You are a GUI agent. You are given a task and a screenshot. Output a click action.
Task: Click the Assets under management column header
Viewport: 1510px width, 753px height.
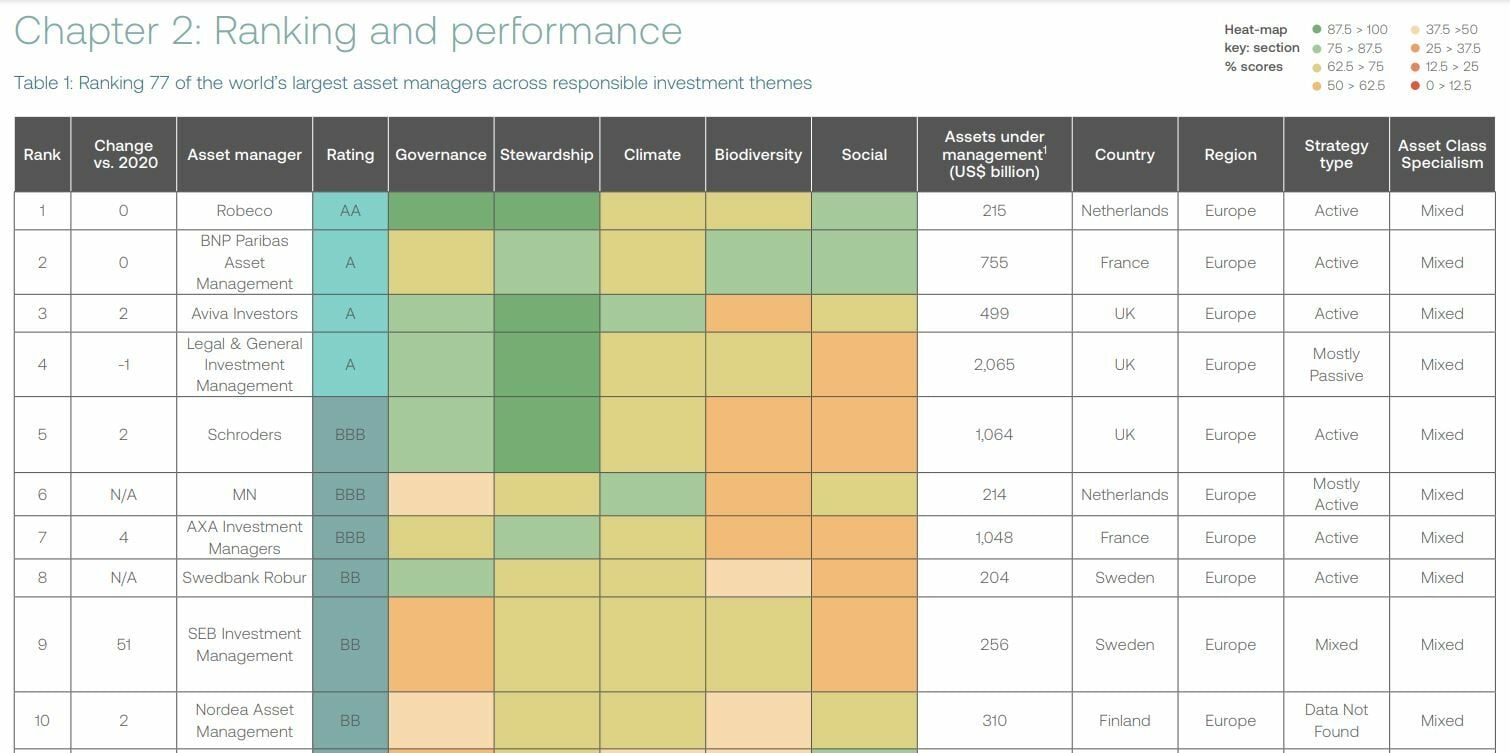994,155
